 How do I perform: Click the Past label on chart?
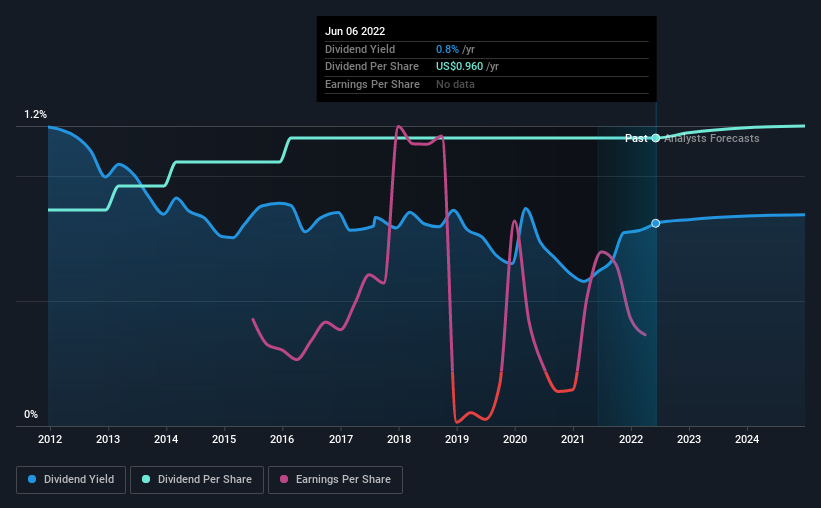[x=636, y=138]
